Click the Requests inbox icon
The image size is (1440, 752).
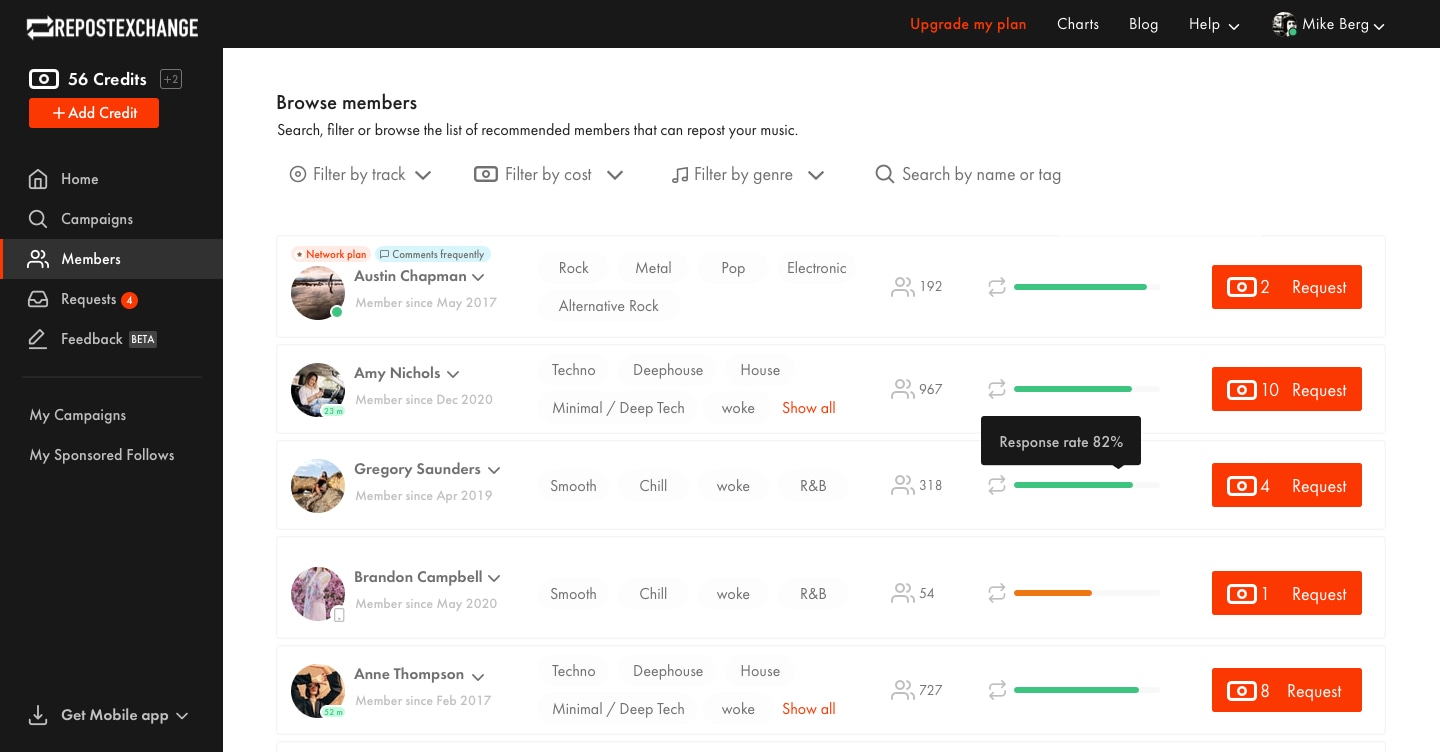tap(38, 299)
